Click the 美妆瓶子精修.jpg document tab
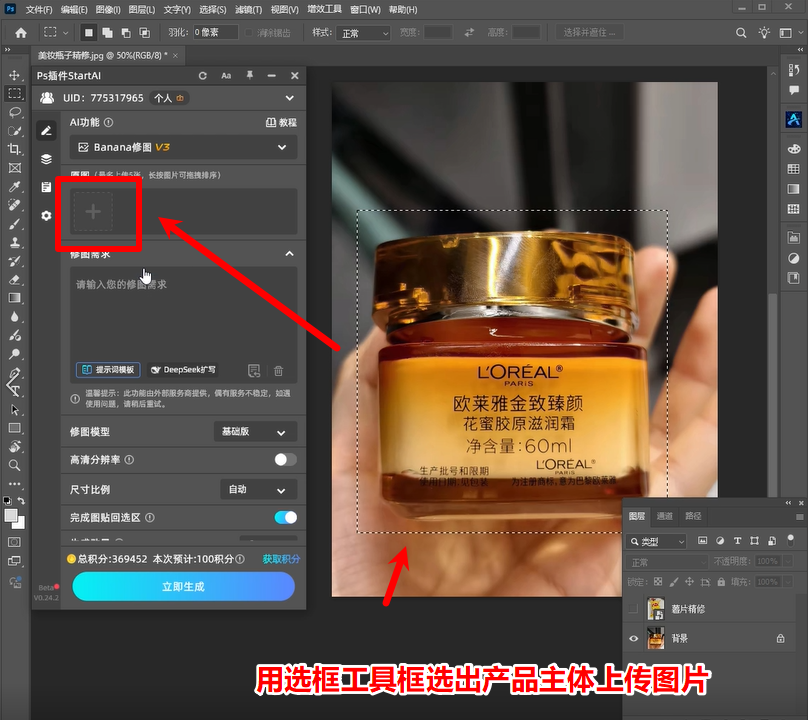 [102, 55]
